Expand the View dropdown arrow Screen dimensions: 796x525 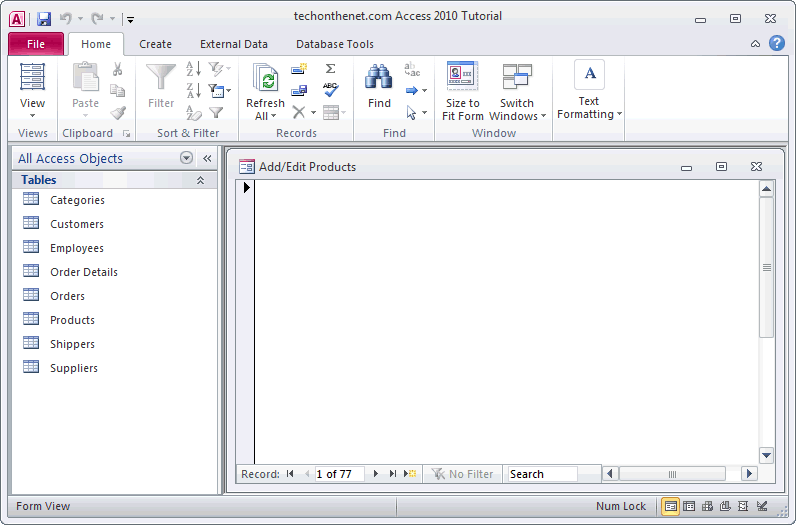[32, 116]
